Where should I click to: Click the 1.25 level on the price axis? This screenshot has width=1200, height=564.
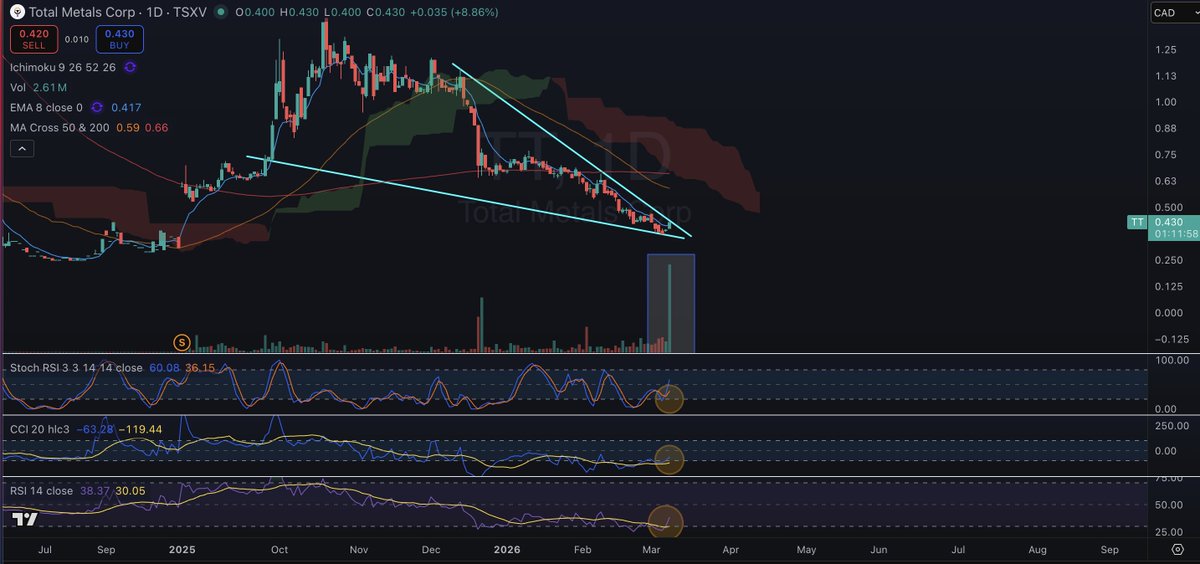1164,49
